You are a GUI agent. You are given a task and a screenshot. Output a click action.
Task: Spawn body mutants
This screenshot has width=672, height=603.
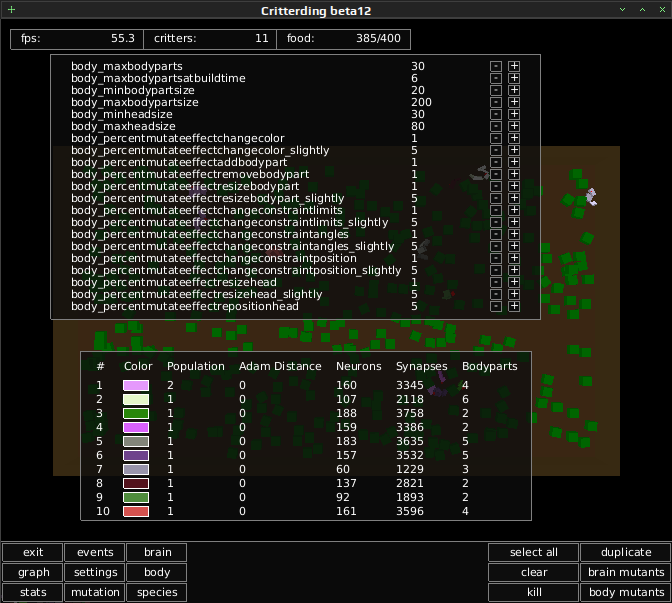pyautogui.click(x=626, y=592)
